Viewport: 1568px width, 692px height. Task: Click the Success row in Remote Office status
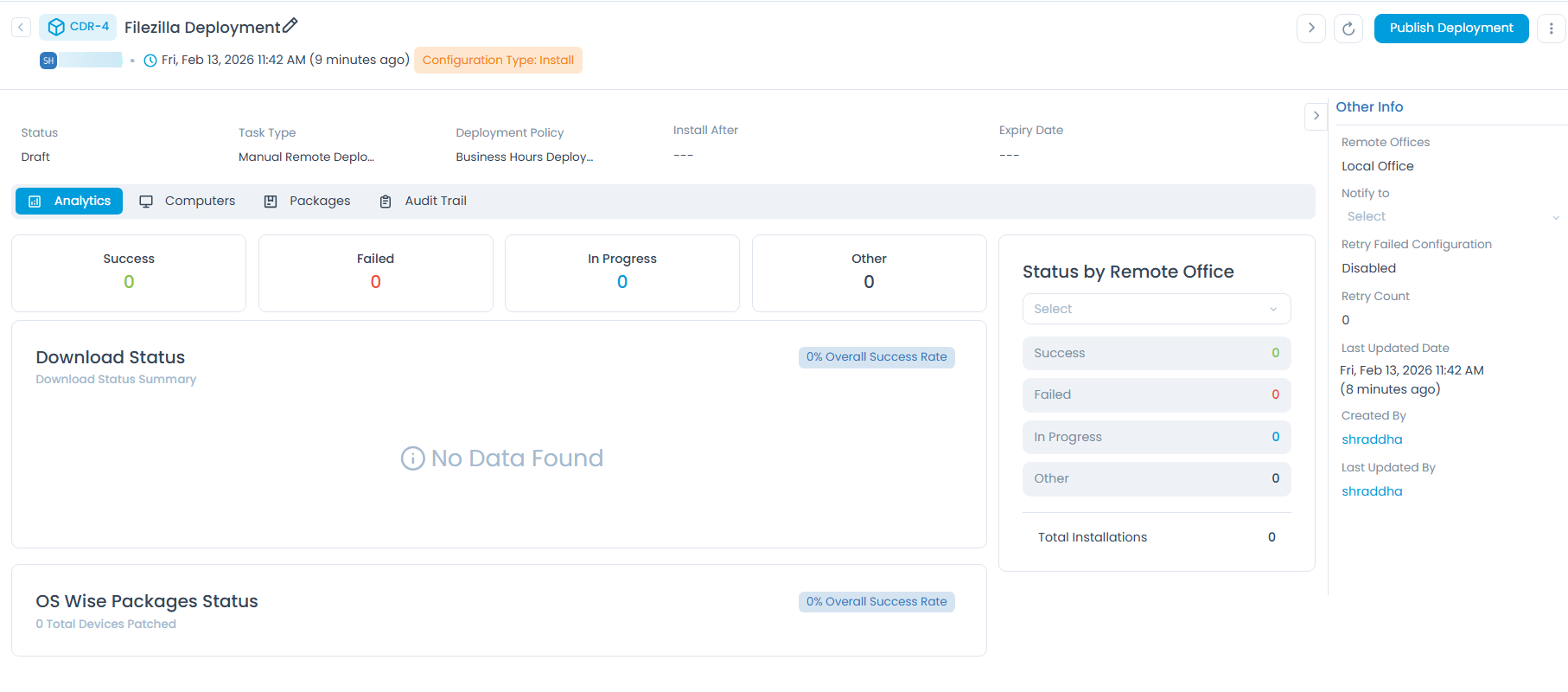1157,353
